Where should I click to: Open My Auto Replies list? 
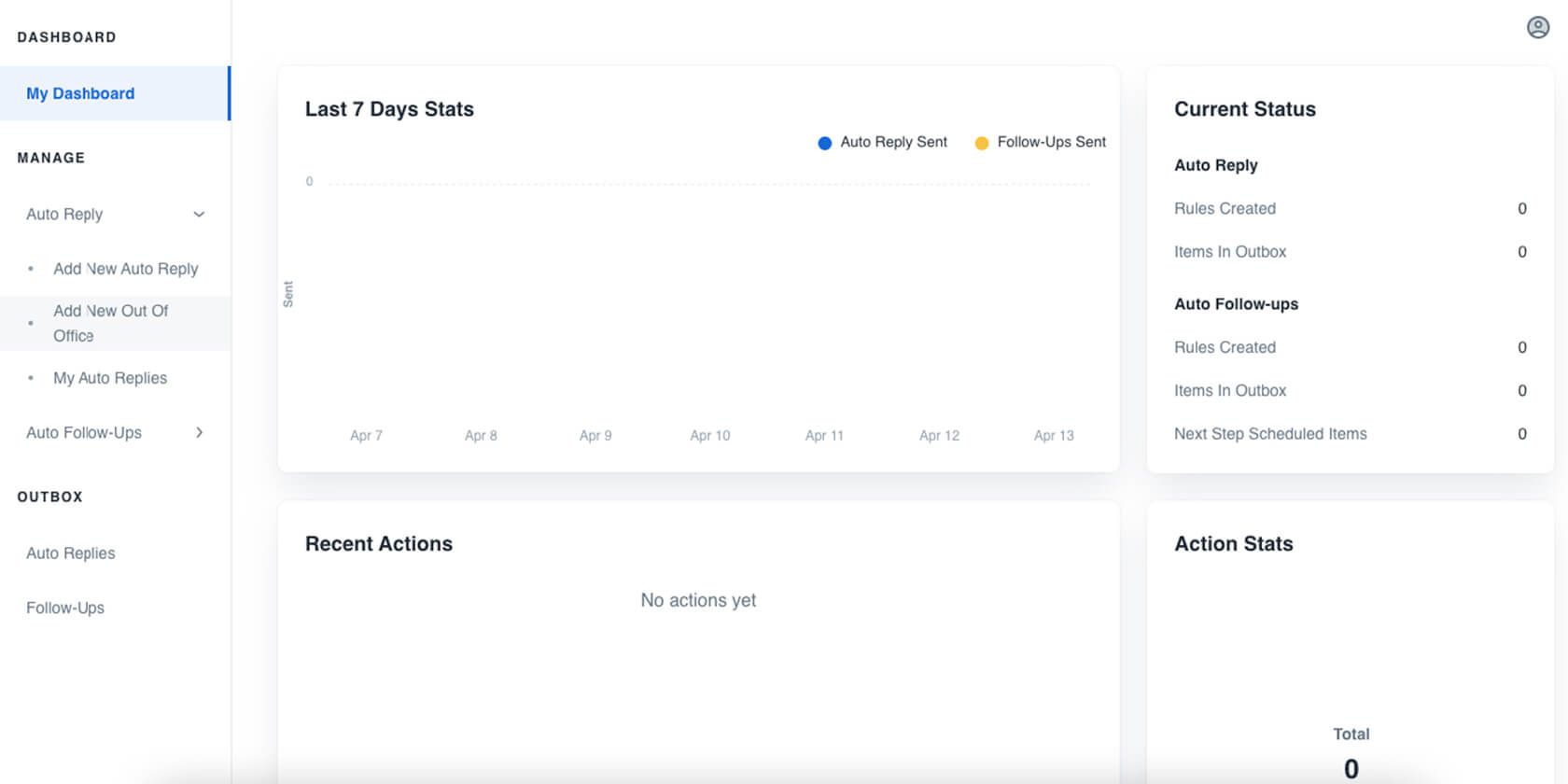pos(110,378)
